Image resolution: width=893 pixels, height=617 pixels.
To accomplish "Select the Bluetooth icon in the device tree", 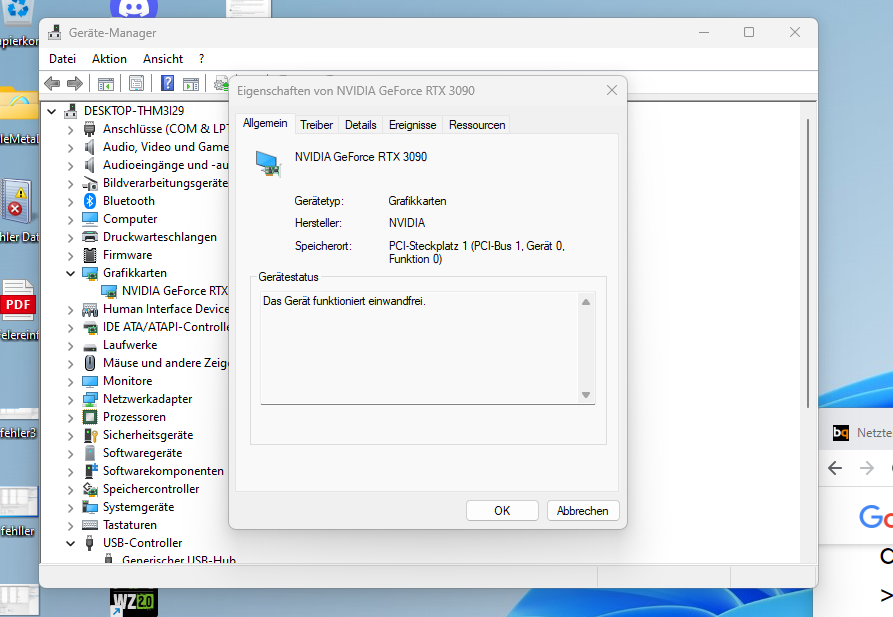I will 89,201.
